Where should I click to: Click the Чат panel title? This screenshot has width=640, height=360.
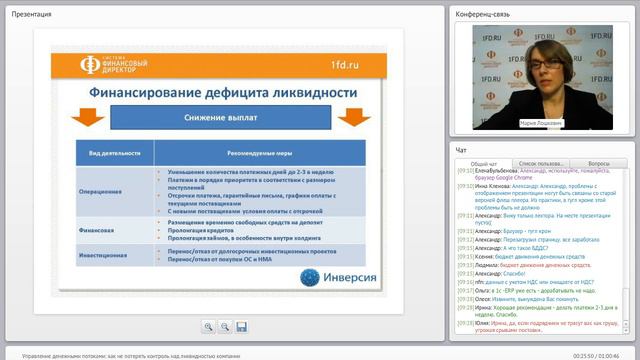click(461, 150)
